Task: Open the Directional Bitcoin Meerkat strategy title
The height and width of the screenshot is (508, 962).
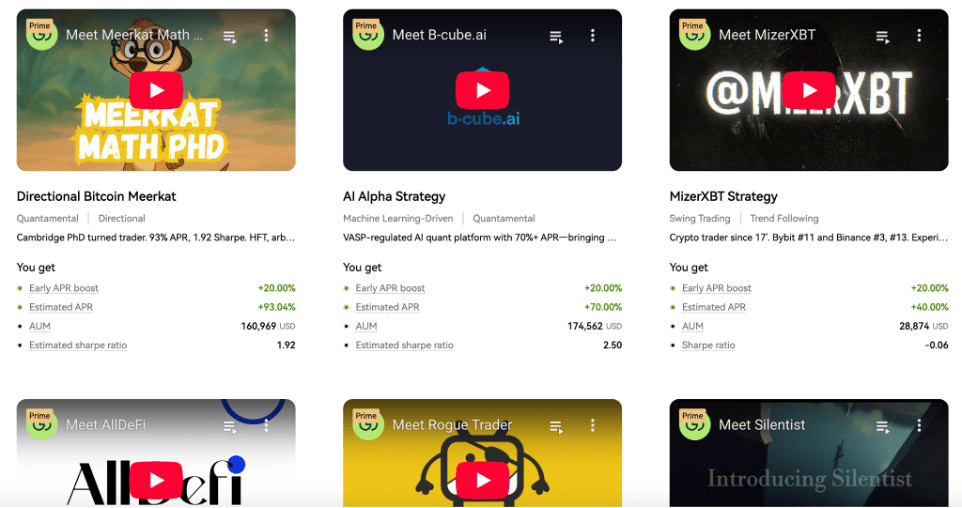Action: tap(96, 196)
